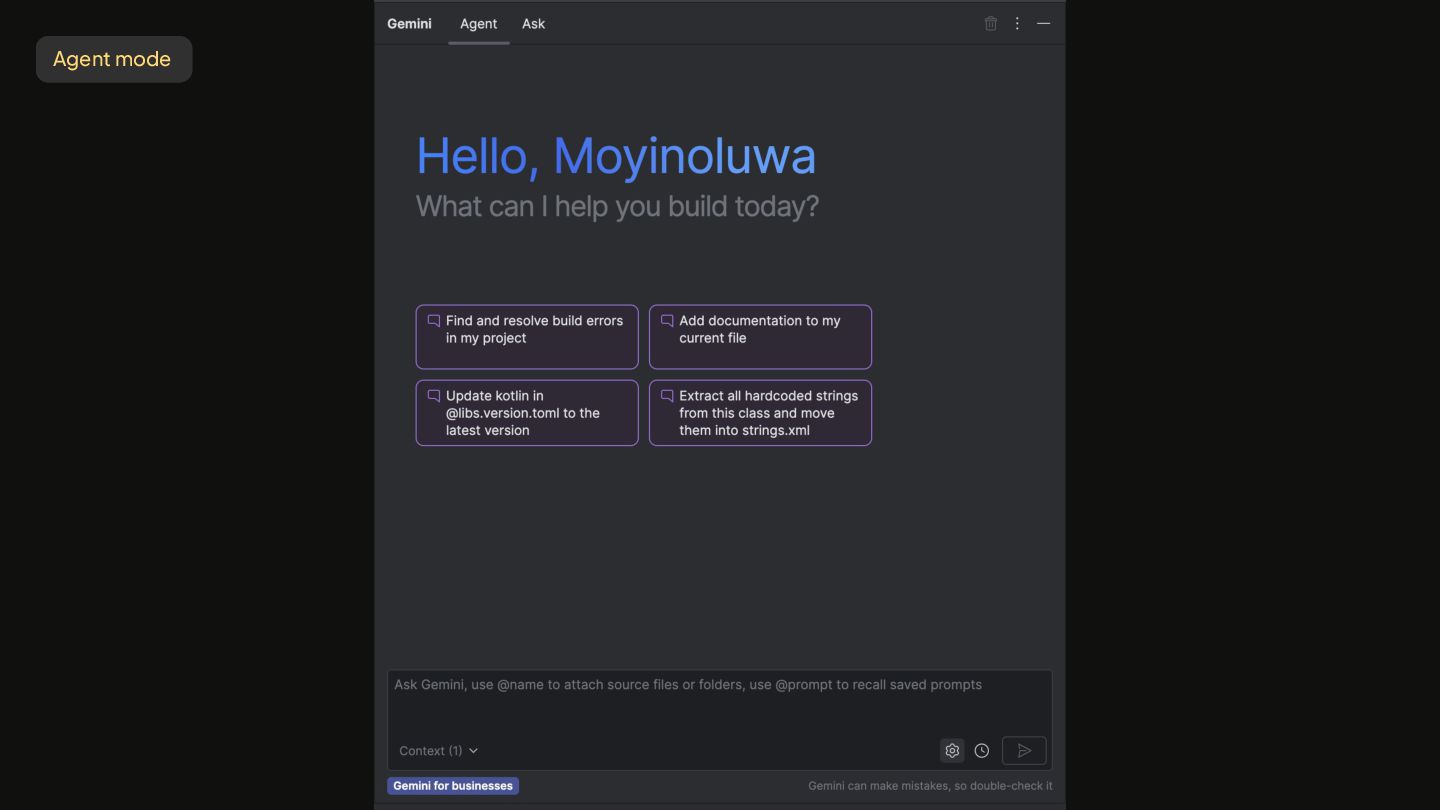Switch to the Ask tab

[533, 24]
